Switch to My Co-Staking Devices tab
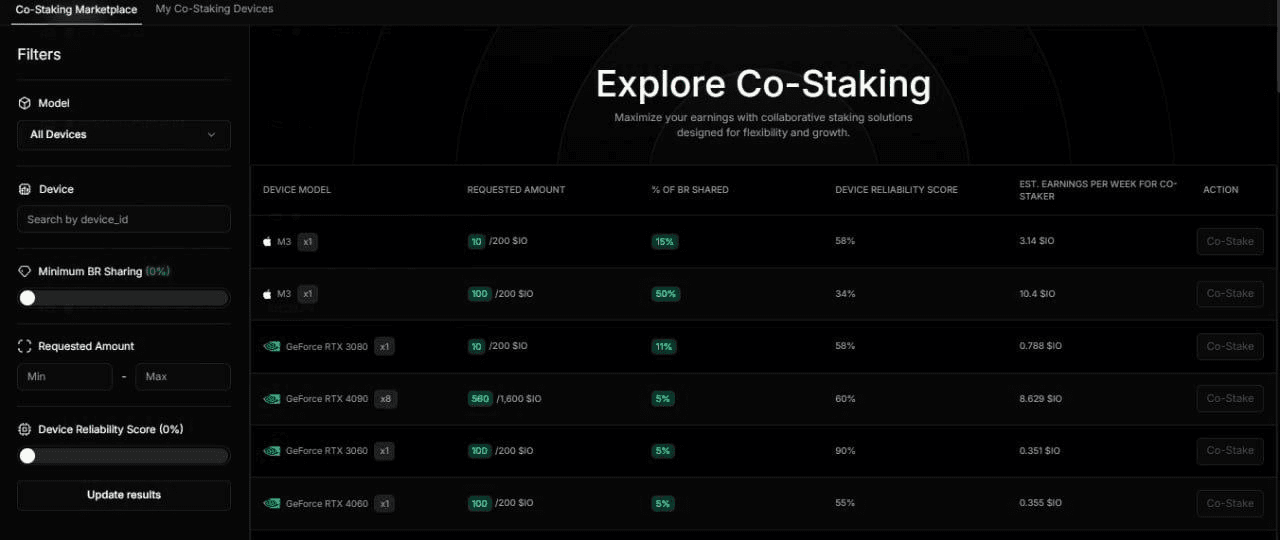This screenshot has height=540, width=1280. (x=214, y=9)
